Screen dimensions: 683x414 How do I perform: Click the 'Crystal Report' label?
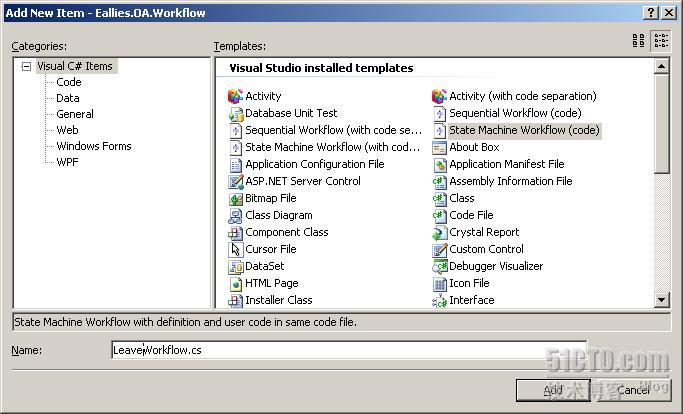click(x=484, y=232)
